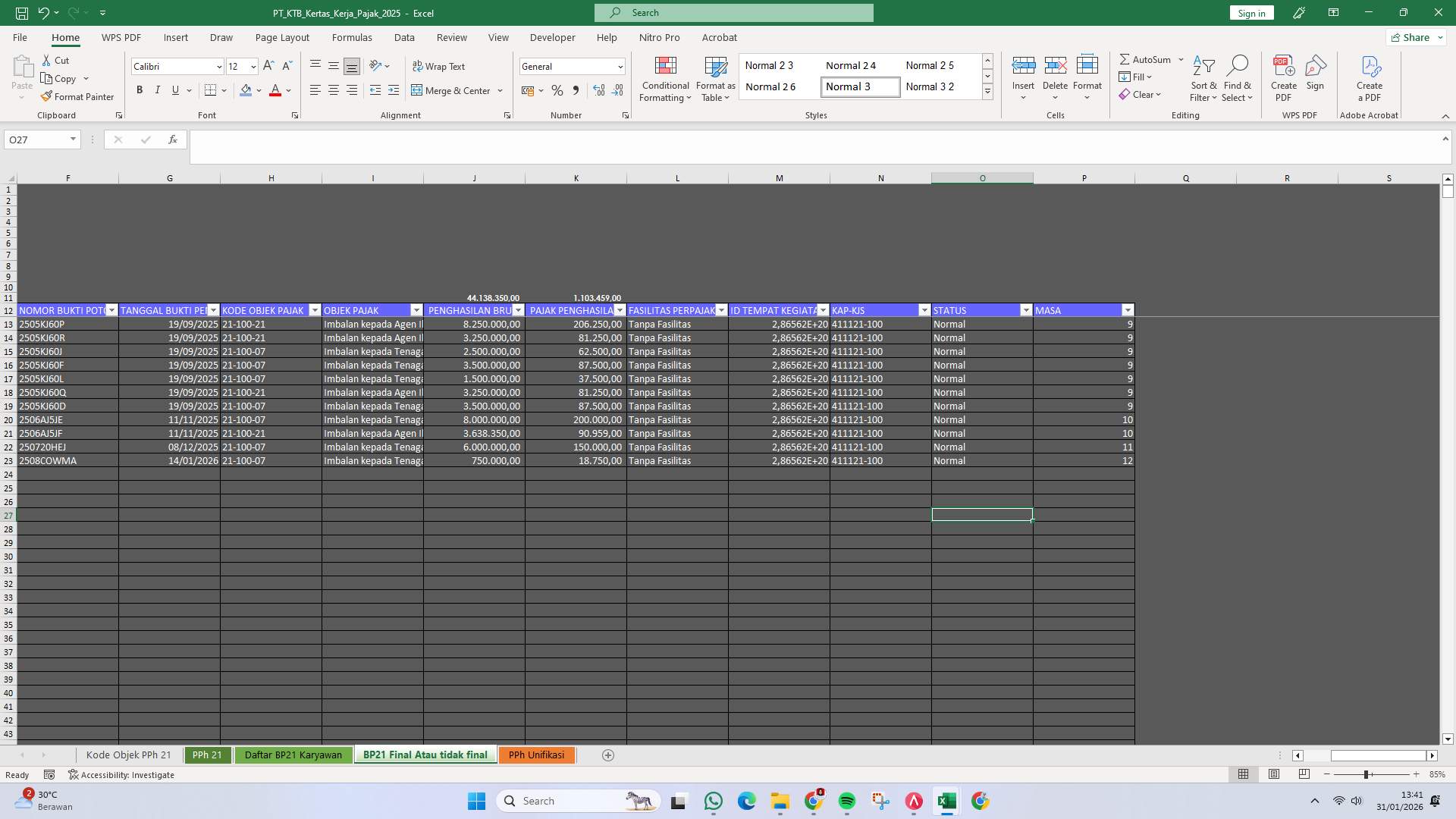Viewport: 1456px width, 819px height.
Task: Click the Find & Select icon
Action: [1238, 79]
